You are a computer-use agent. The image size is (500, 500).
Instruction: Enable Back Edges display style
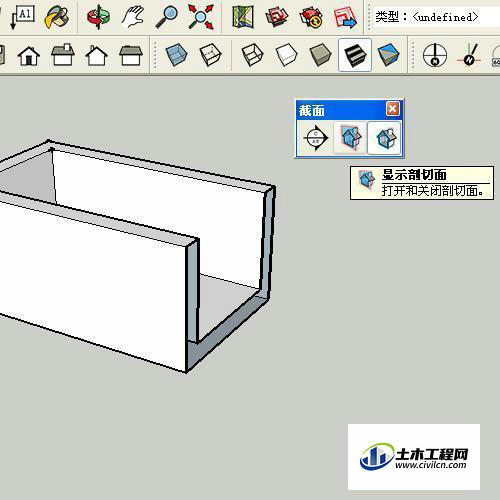coord(210,55)
